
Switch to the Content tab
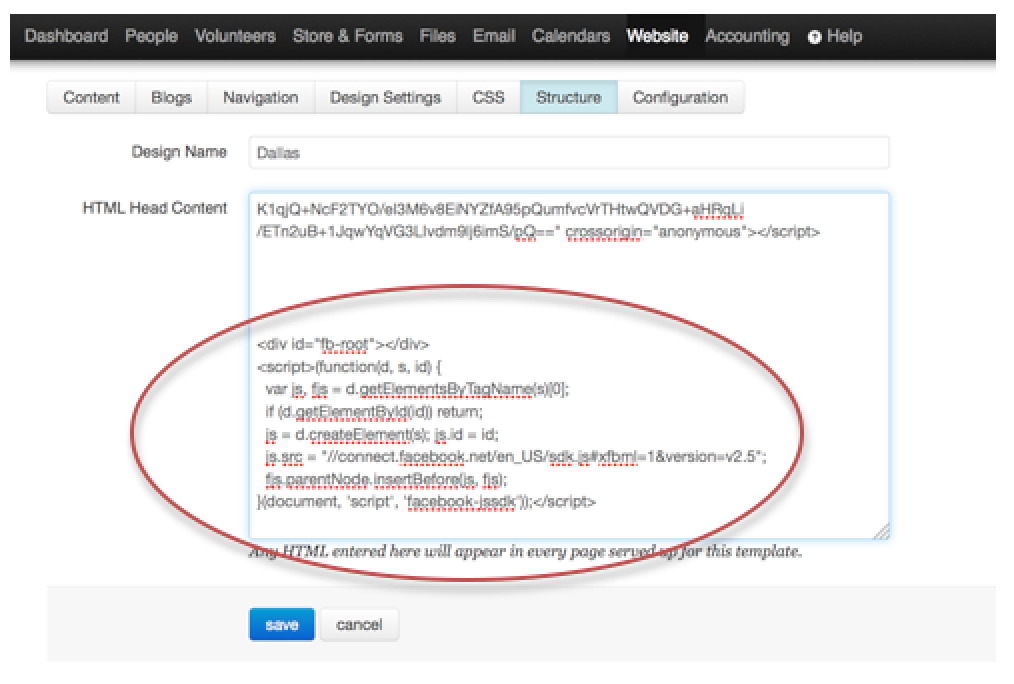(91, 98)
